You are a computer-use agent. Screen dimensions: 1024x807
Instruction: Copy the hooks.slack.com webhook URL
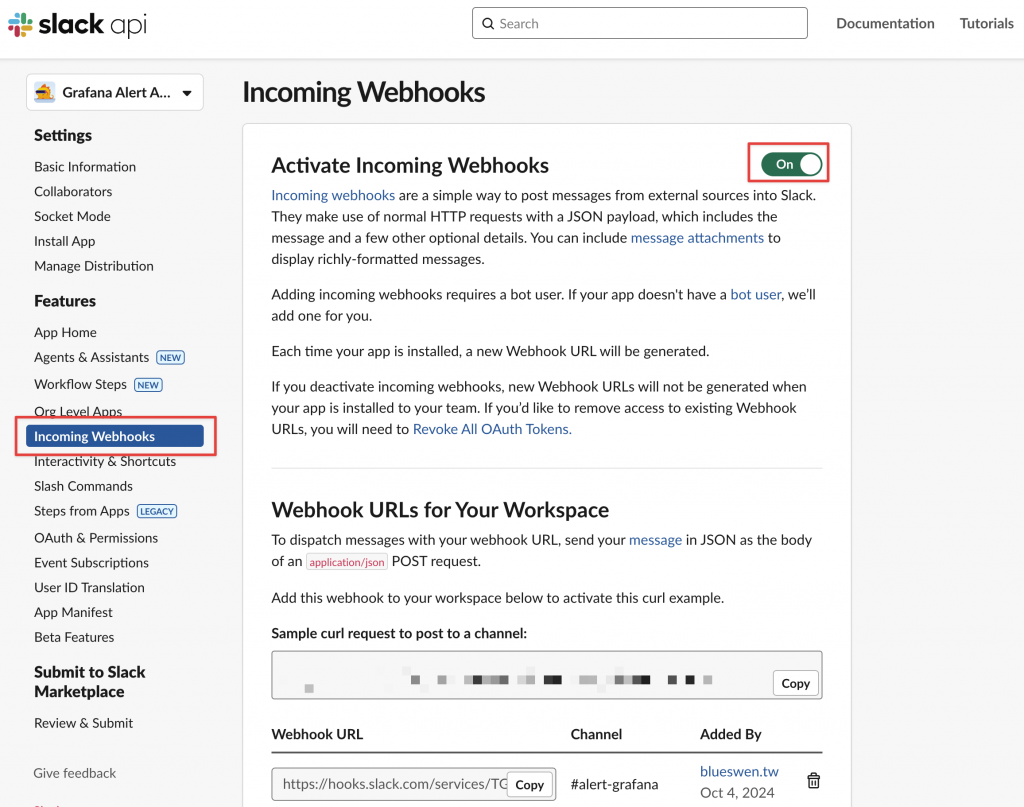529,785
